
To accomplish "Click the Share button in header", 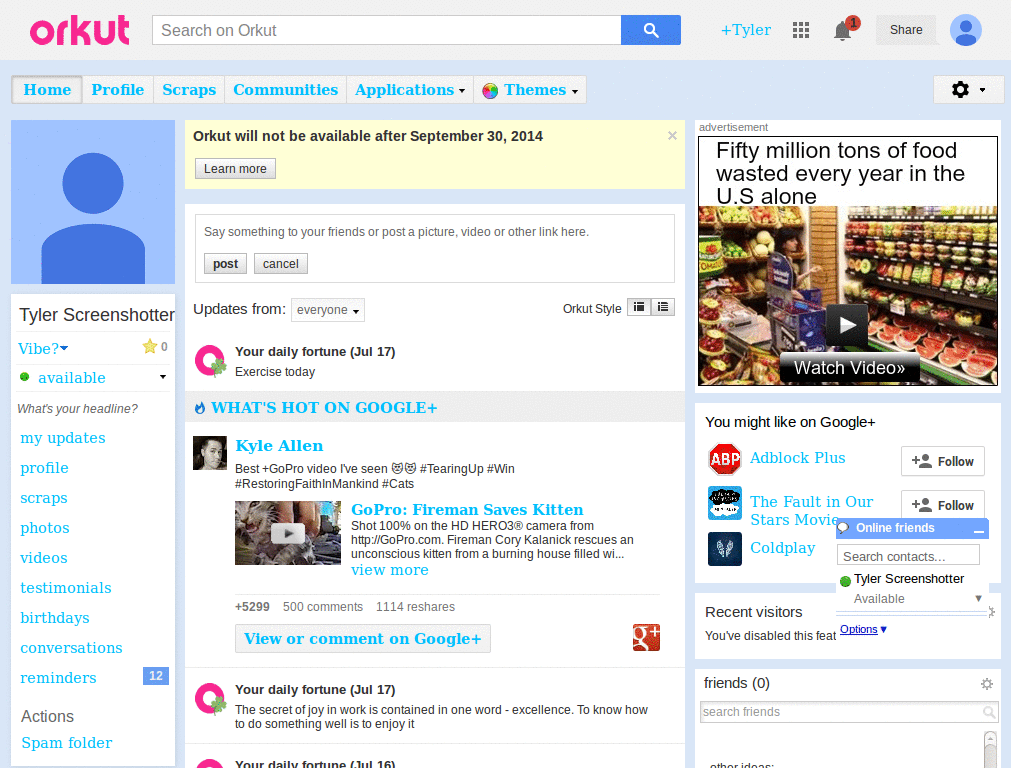I will [906, 30].
